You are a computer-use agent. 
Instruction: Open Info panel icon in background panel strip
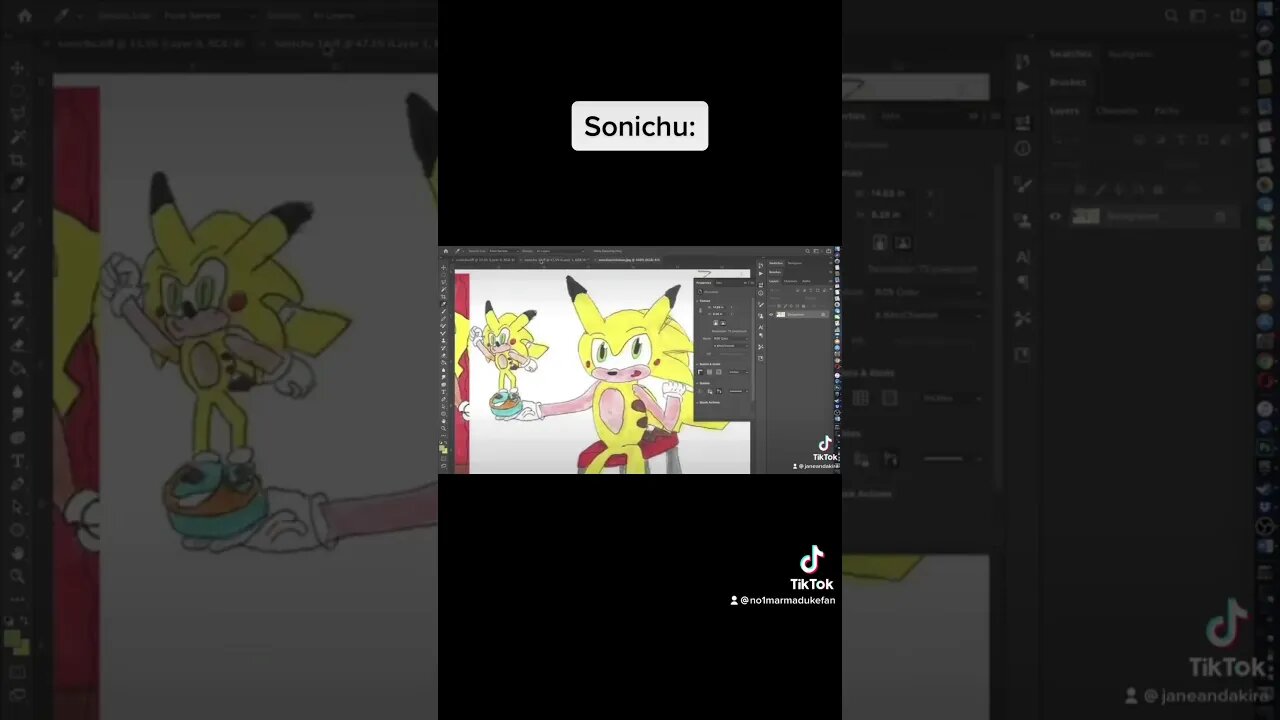coord(1022,148)
